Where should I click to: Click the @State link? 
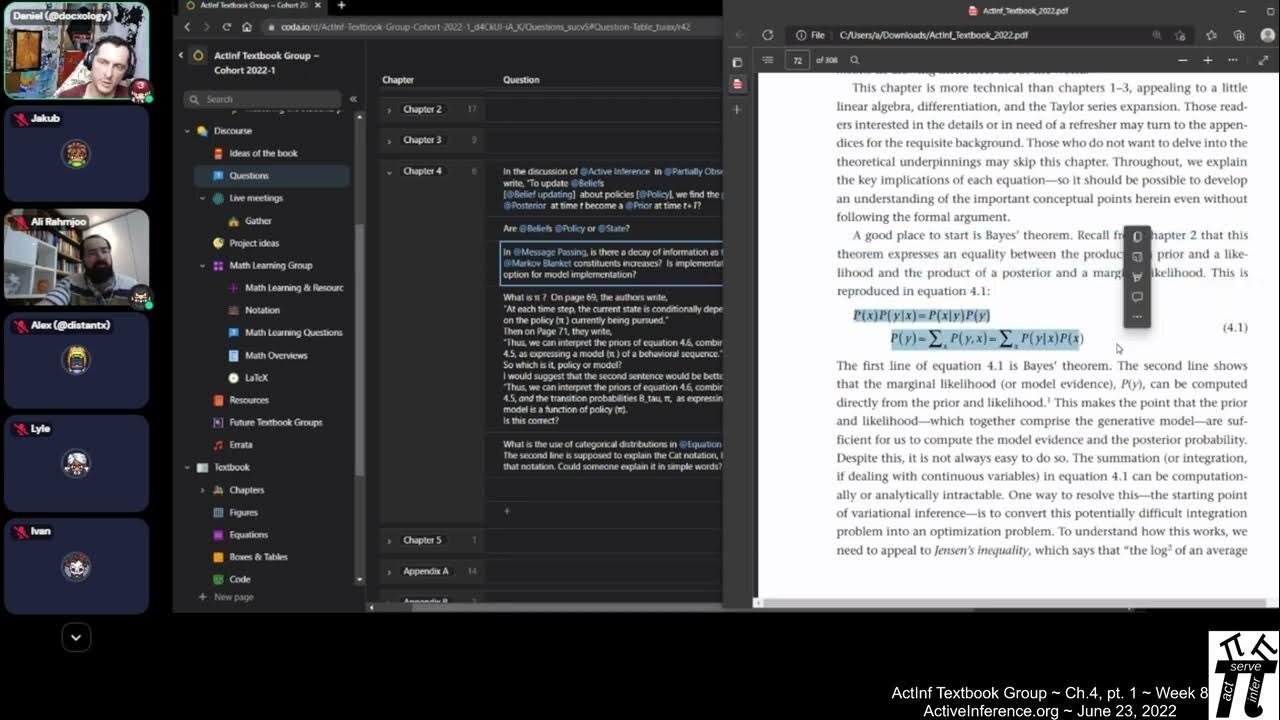click(612, 229)
